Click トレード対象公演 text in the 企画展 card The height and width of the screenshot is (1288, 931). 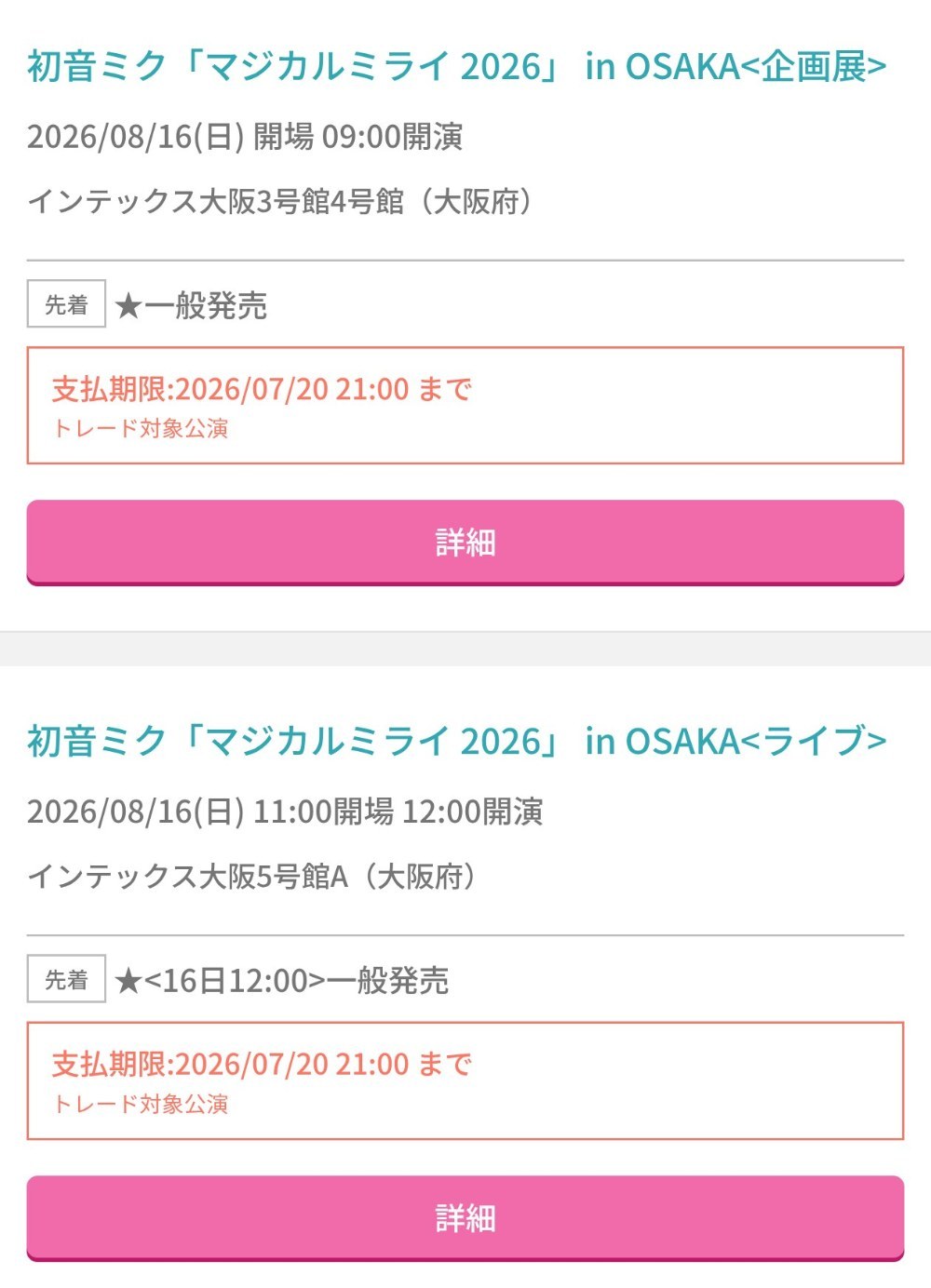point(141,429)
